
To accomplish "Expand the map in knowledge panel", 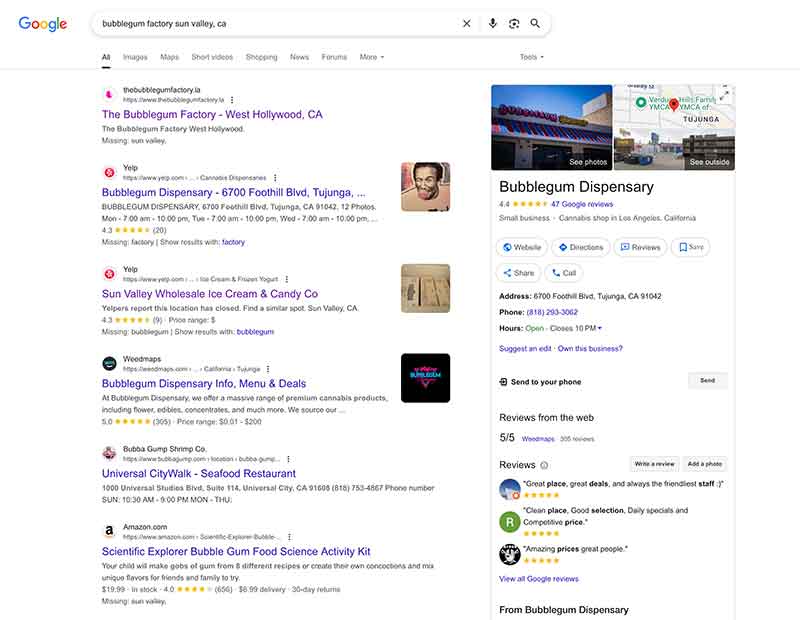I will pyautogui.click(x=724, y=94).
